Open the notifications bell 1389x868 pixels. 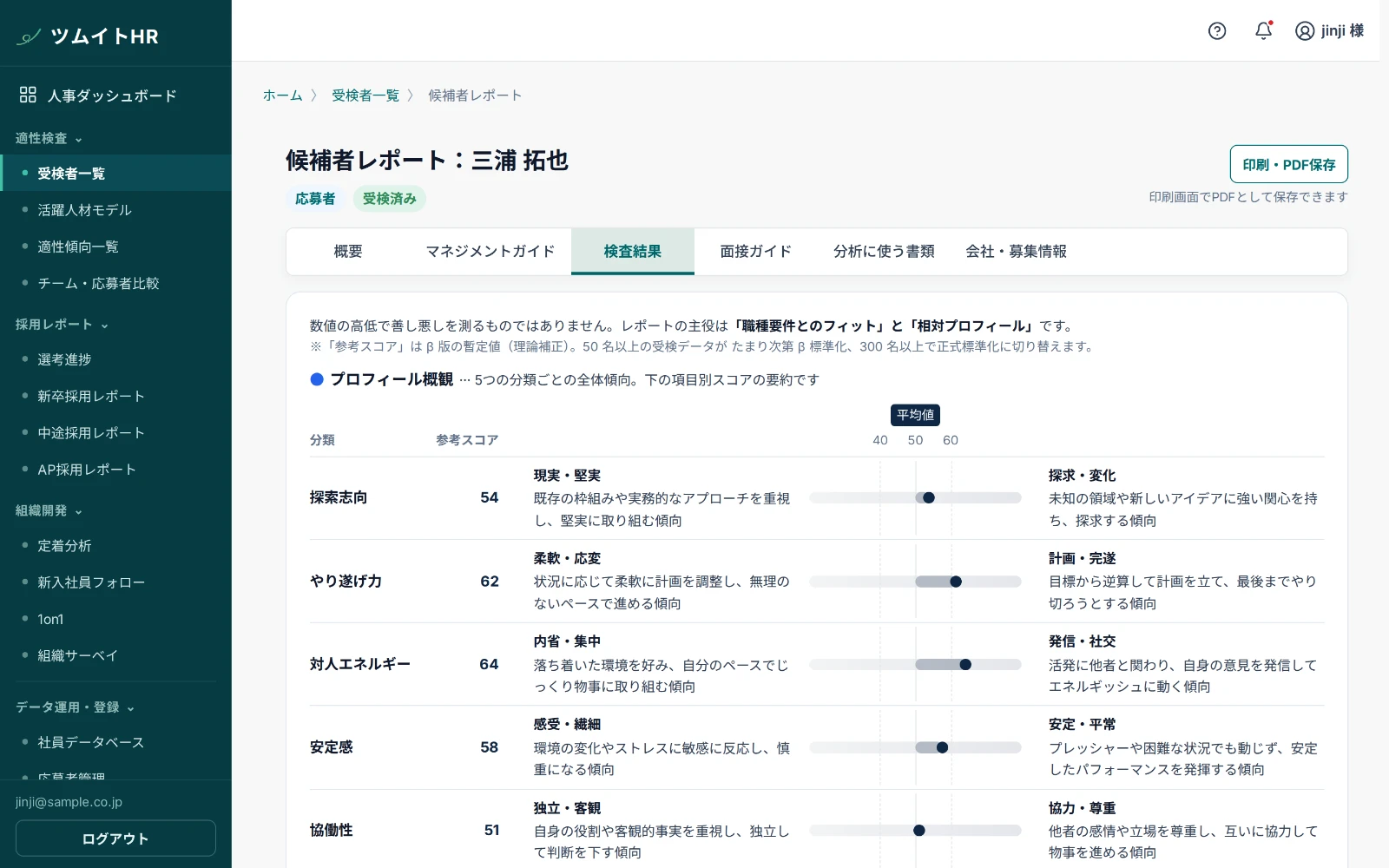(x=1264, y=31)
